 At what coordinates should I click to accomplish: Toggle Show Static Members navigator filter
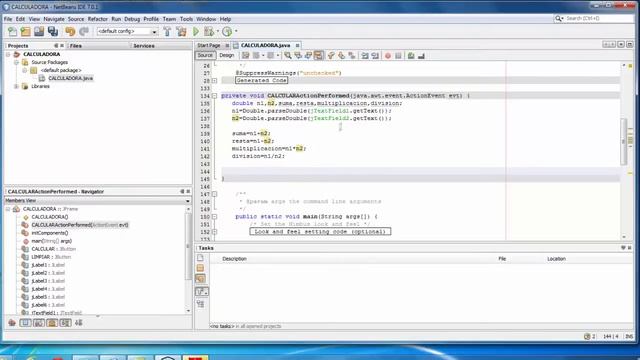pos(39,323)
